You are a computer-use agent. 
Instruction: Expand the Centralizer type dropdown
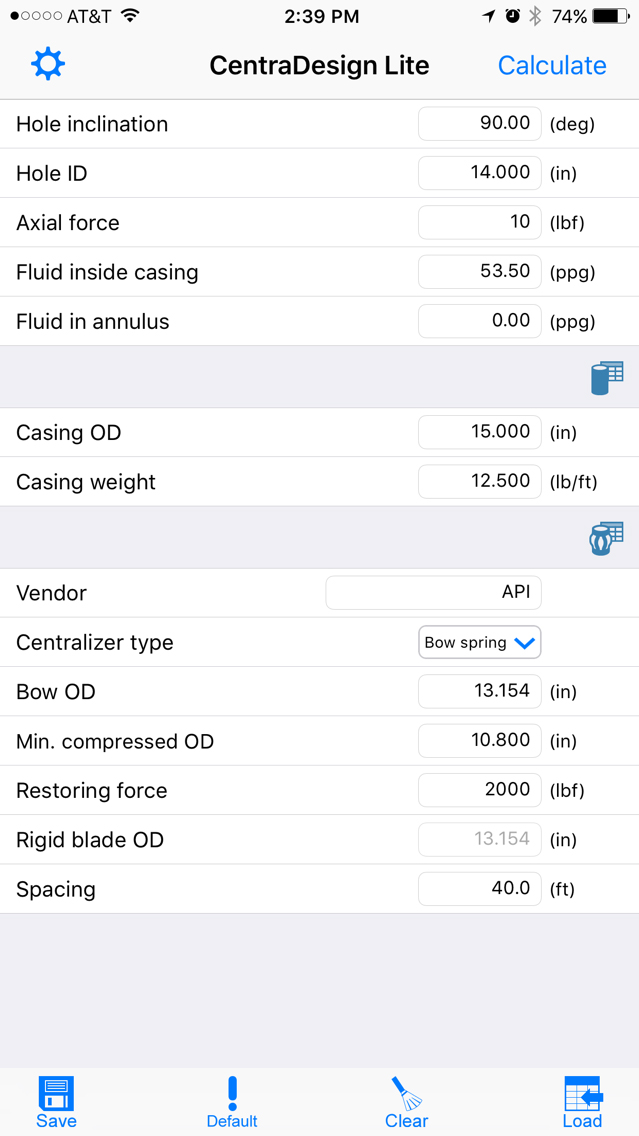480,643
